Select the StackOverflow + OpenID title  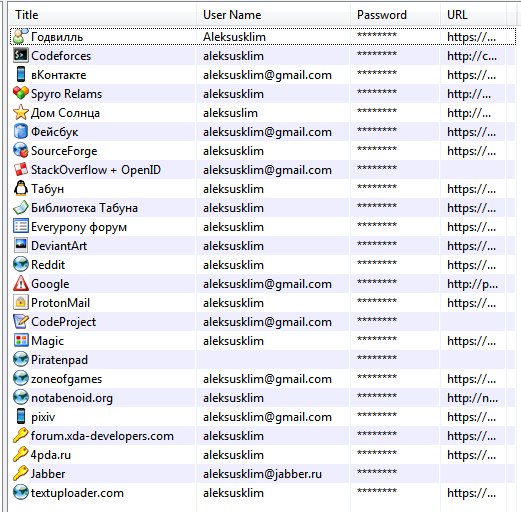tap(96, 170)
